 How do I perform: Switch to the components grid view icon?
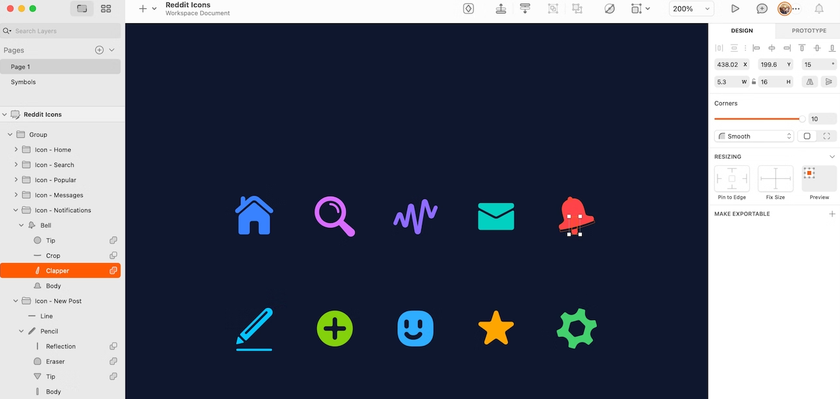pyautogui.click(x=106, y=9)
